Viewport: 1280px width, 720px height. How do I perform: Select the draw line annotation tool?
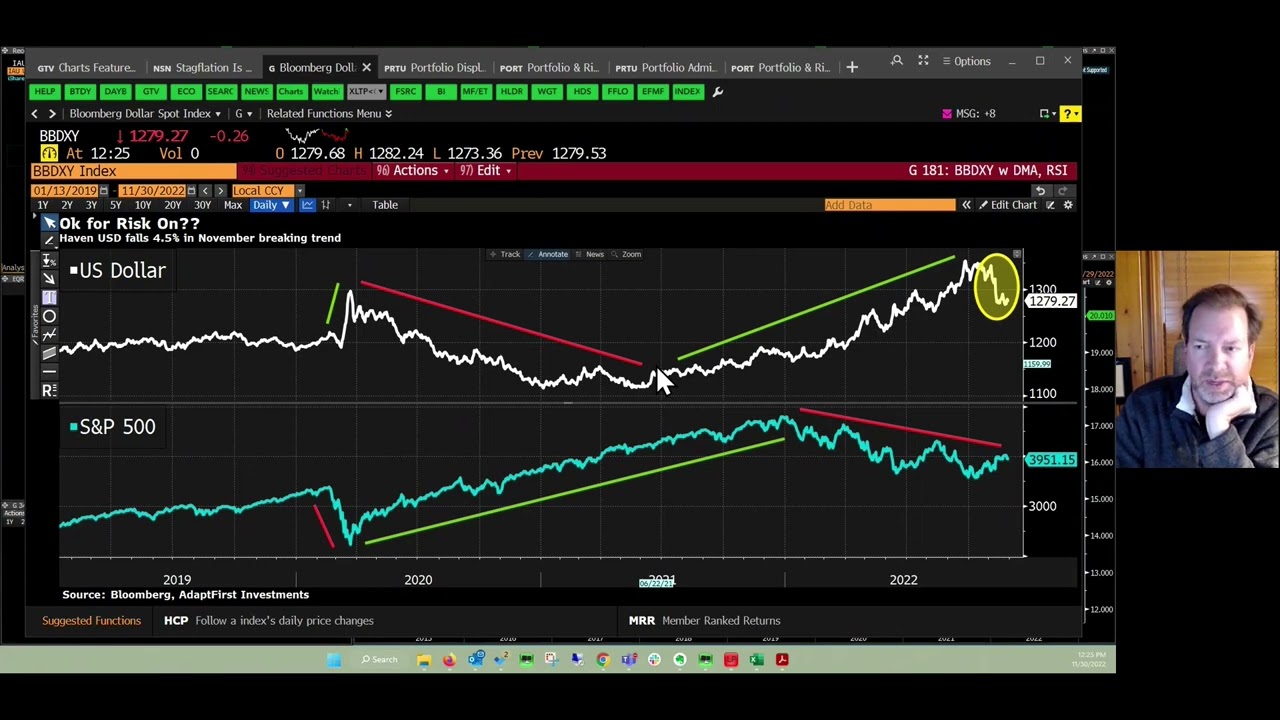point(49,241)
